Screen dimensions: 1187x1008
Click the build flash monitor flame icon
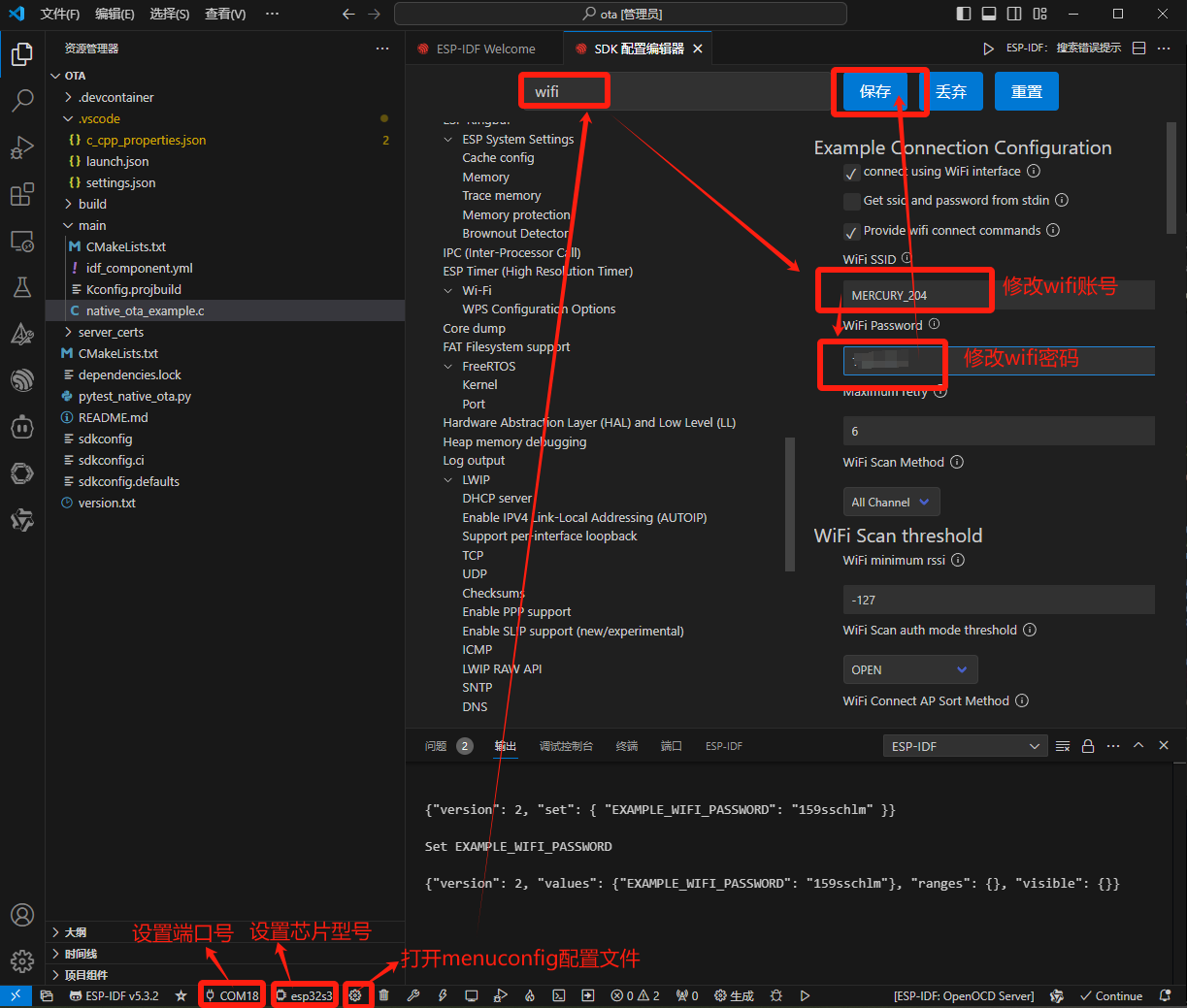[530, 995]
